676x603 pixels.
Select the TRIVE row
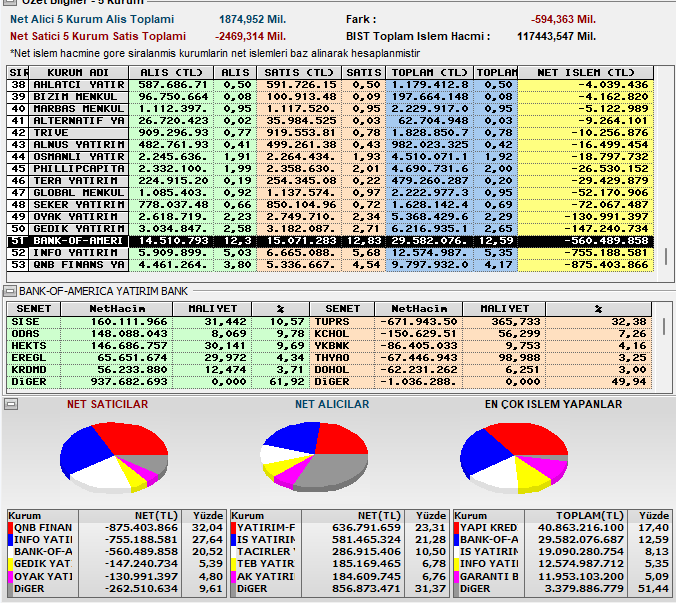(330, 133)
